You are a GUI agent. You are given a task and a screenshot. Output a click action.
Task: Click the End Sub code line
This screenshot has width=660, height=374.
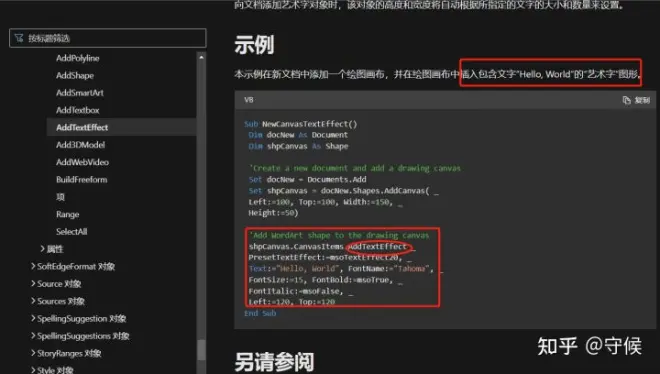[260, 313]
